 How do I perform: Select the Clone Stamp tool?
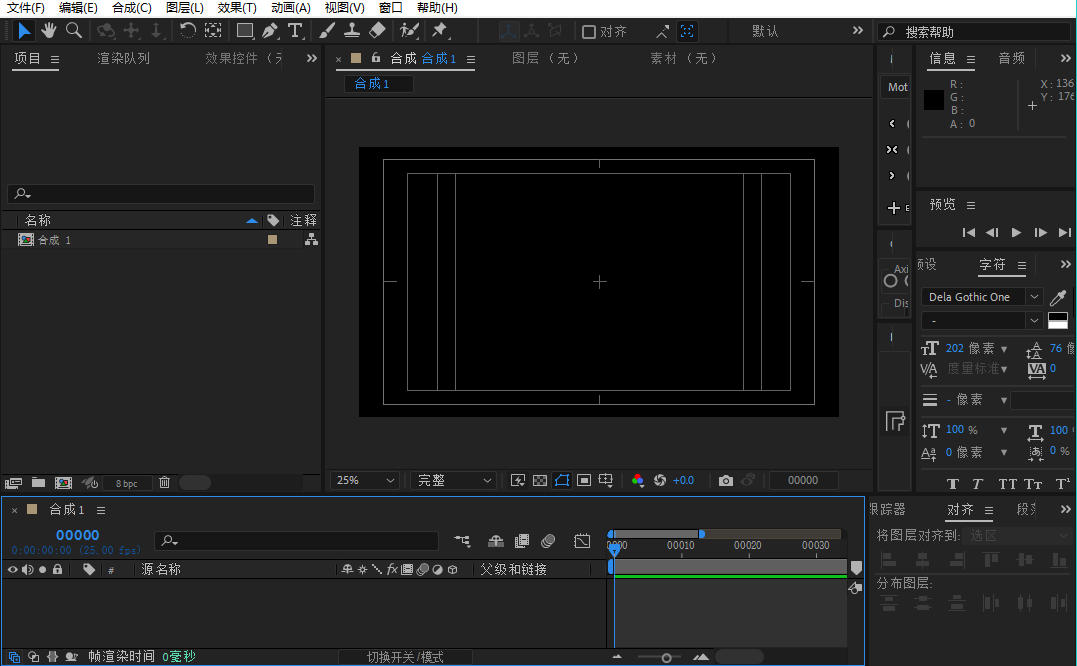pos(352,31)
